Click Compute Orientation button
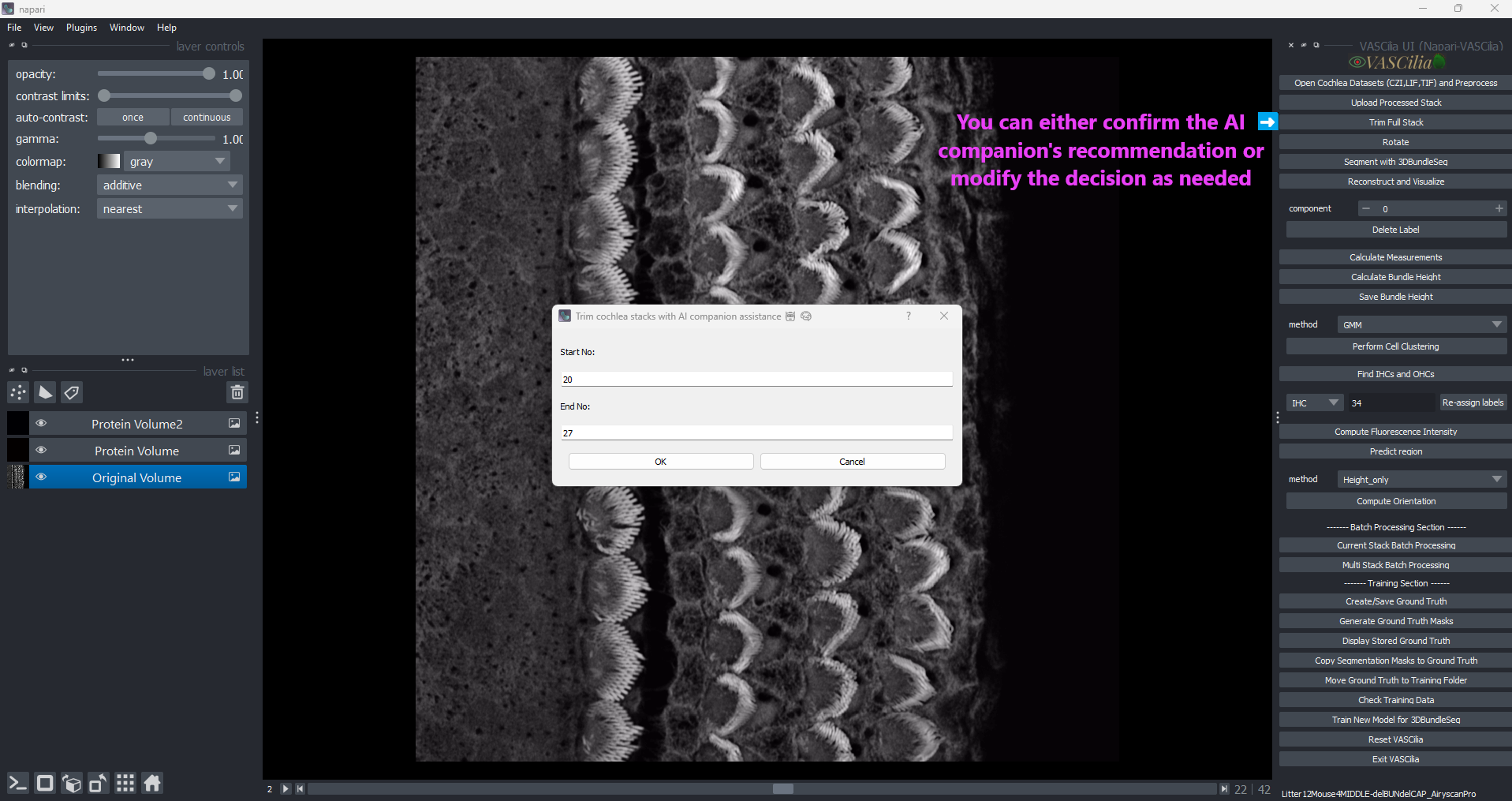This screenshot has height=801, width=1512. [x=1396, y=501]
